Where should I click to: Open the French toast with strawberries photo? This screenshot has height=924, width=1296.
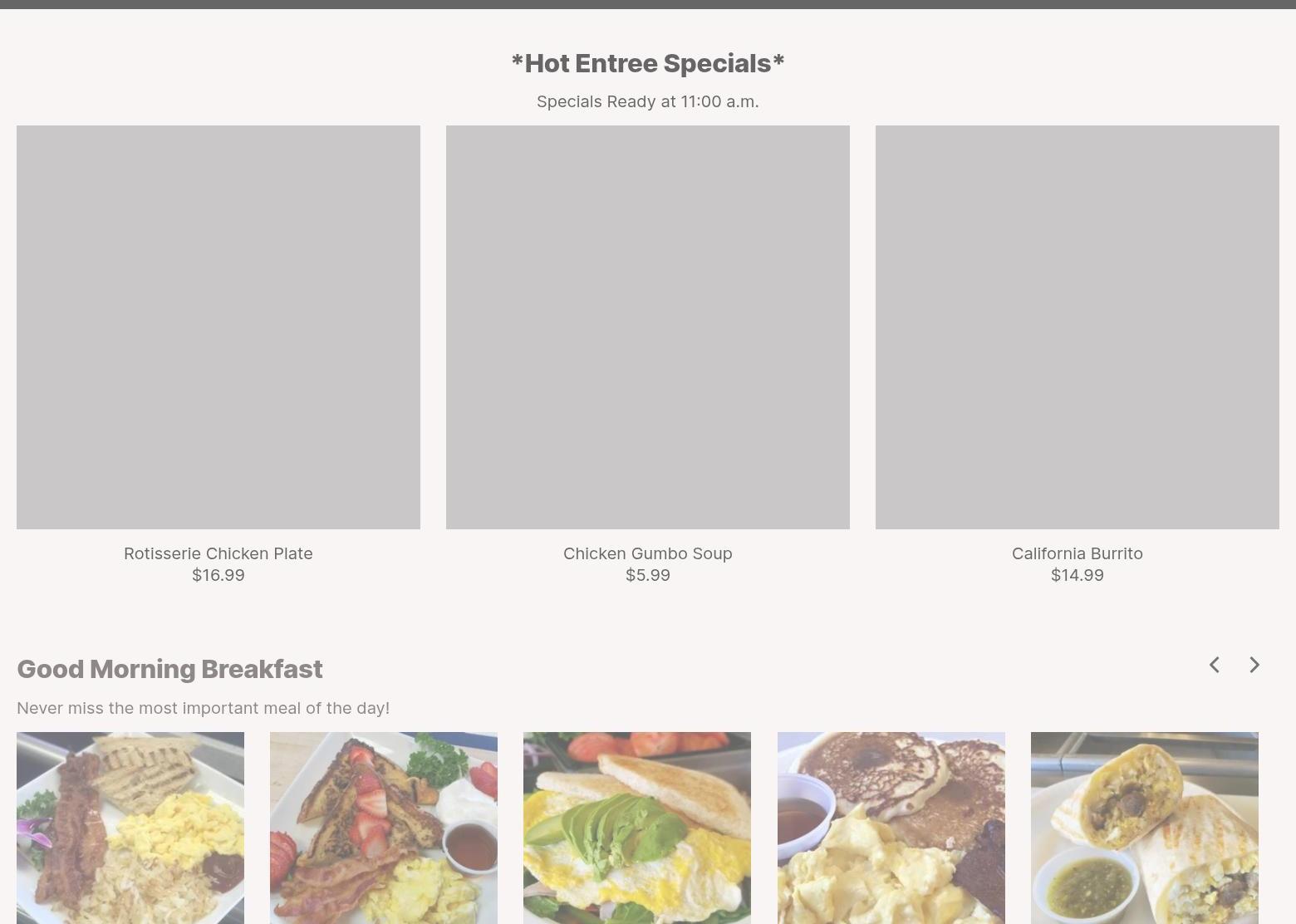click(x=384, y=828)
